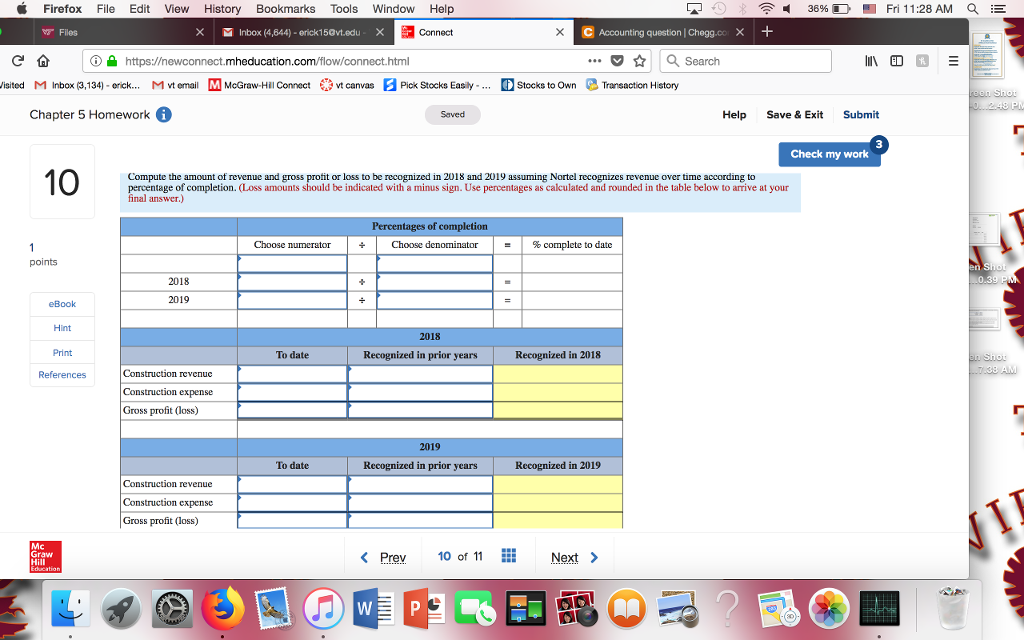
Task: Open the question grid navigator icon
Action: tap(509, 556)
